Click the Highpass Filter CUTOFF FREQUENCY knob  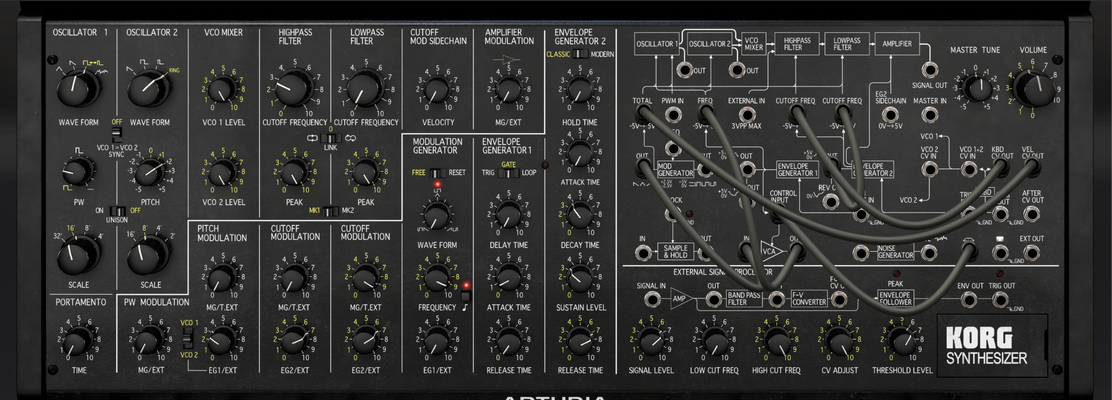point(294,88)
